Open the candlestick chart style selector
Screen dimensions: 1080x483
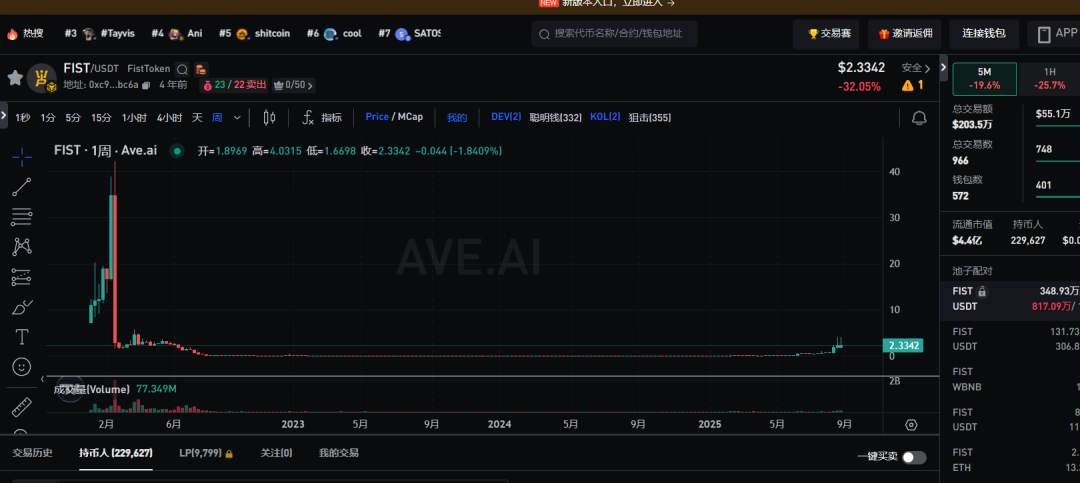269,118
